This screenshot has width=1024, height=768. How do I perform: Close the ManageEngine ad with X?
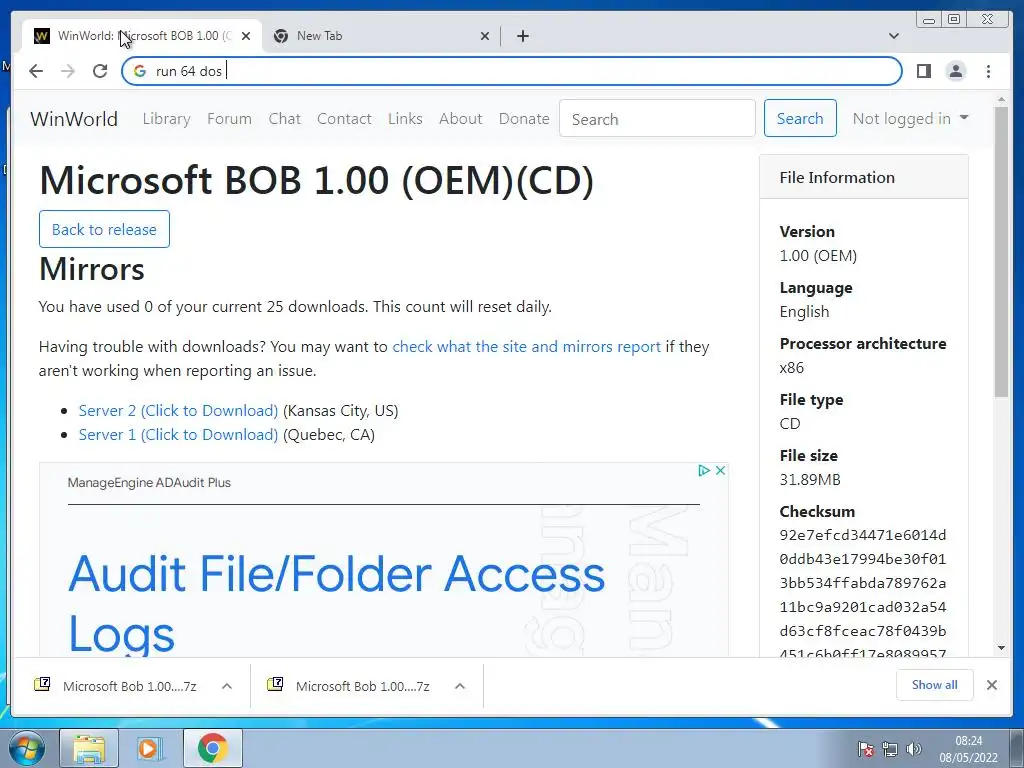pos(720,470)
